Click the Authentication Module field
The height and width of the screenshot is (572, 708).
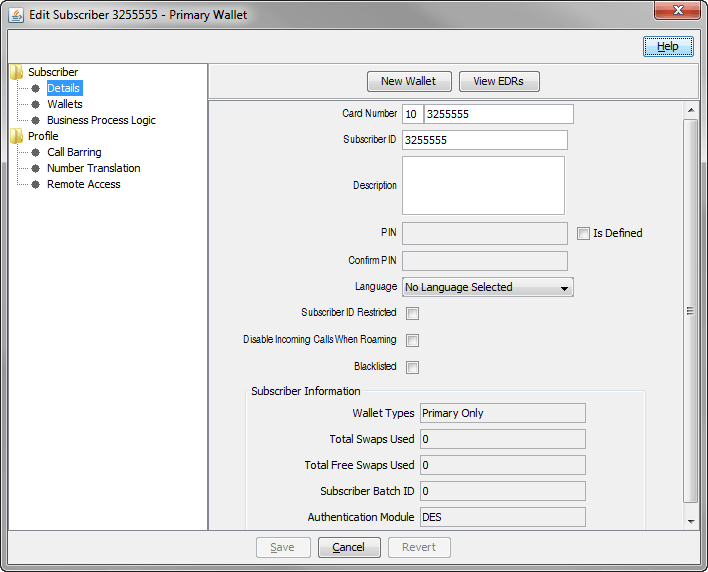pyautogui.click(x=503, y=517)
